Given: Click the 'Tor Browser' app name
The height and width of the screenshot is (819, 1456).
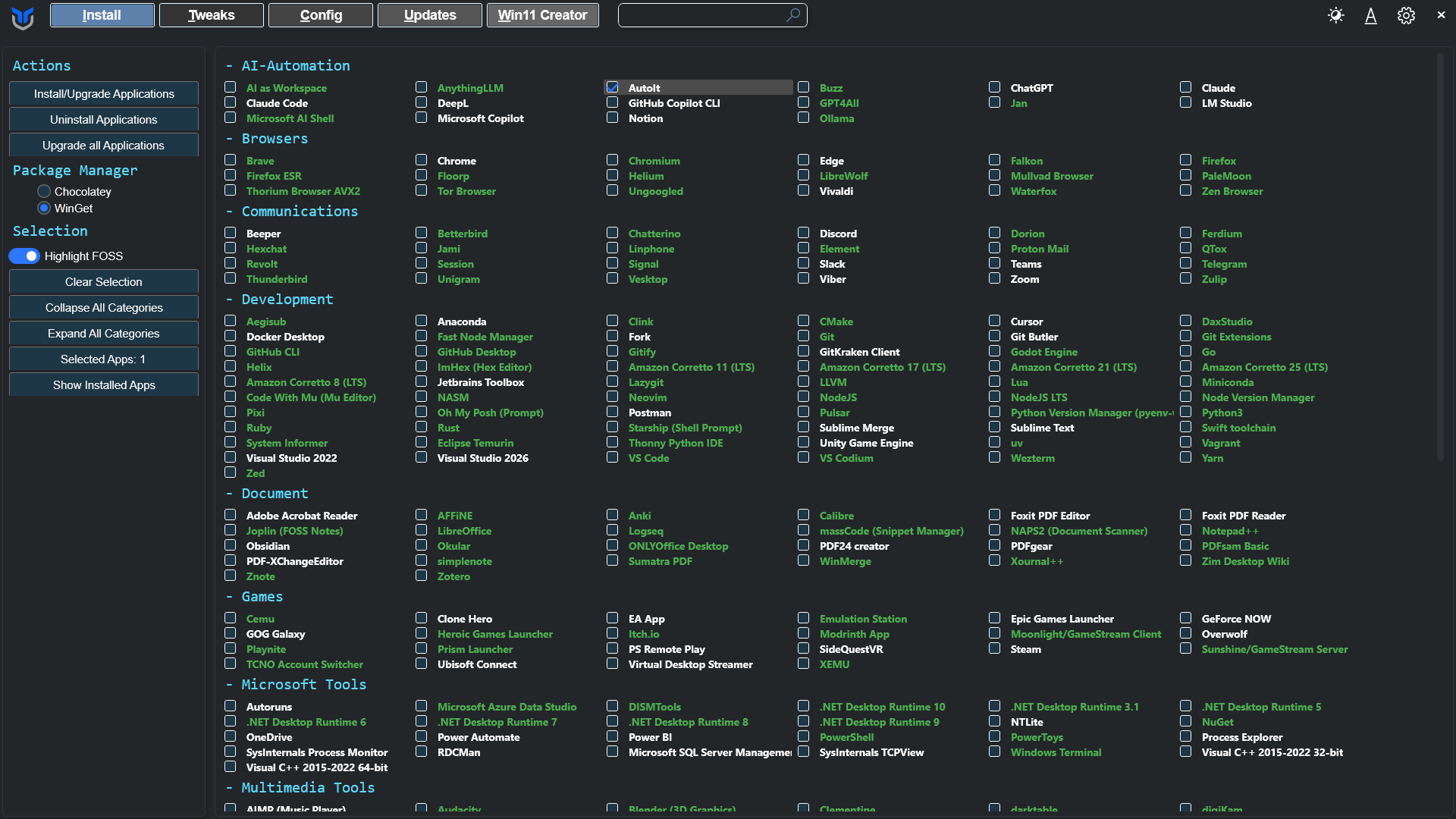Looking at the screenshot, I should (466, 191).
